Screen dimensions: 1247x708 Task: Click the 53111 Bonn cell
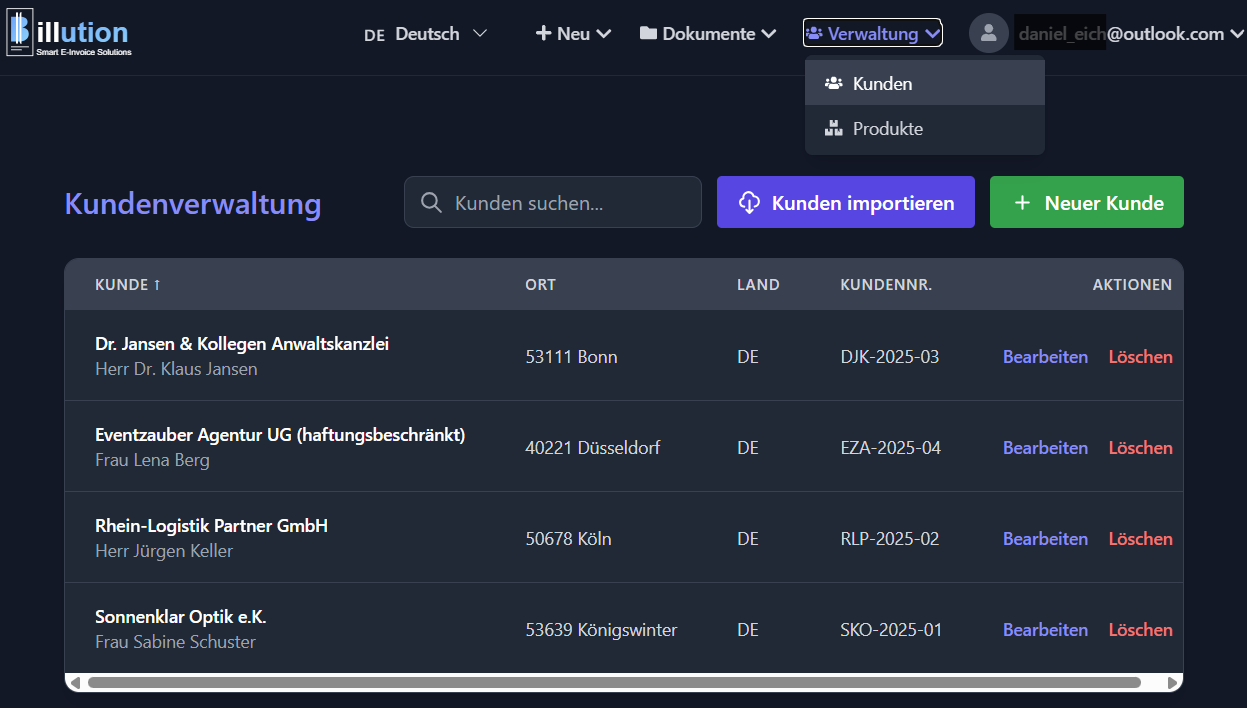(x=571, y=357)
